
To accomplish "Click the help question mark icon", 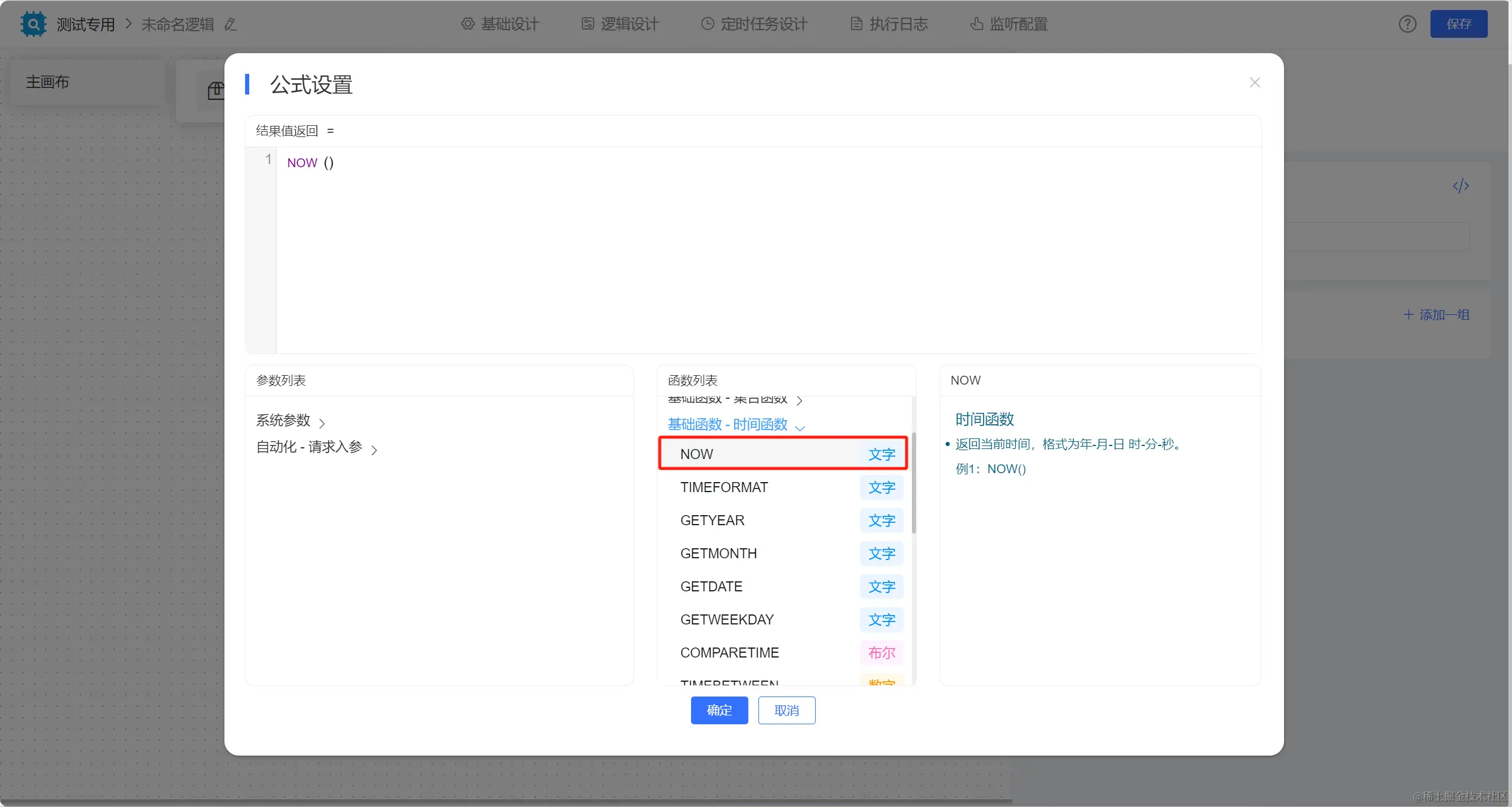I will pos(1407,24).
